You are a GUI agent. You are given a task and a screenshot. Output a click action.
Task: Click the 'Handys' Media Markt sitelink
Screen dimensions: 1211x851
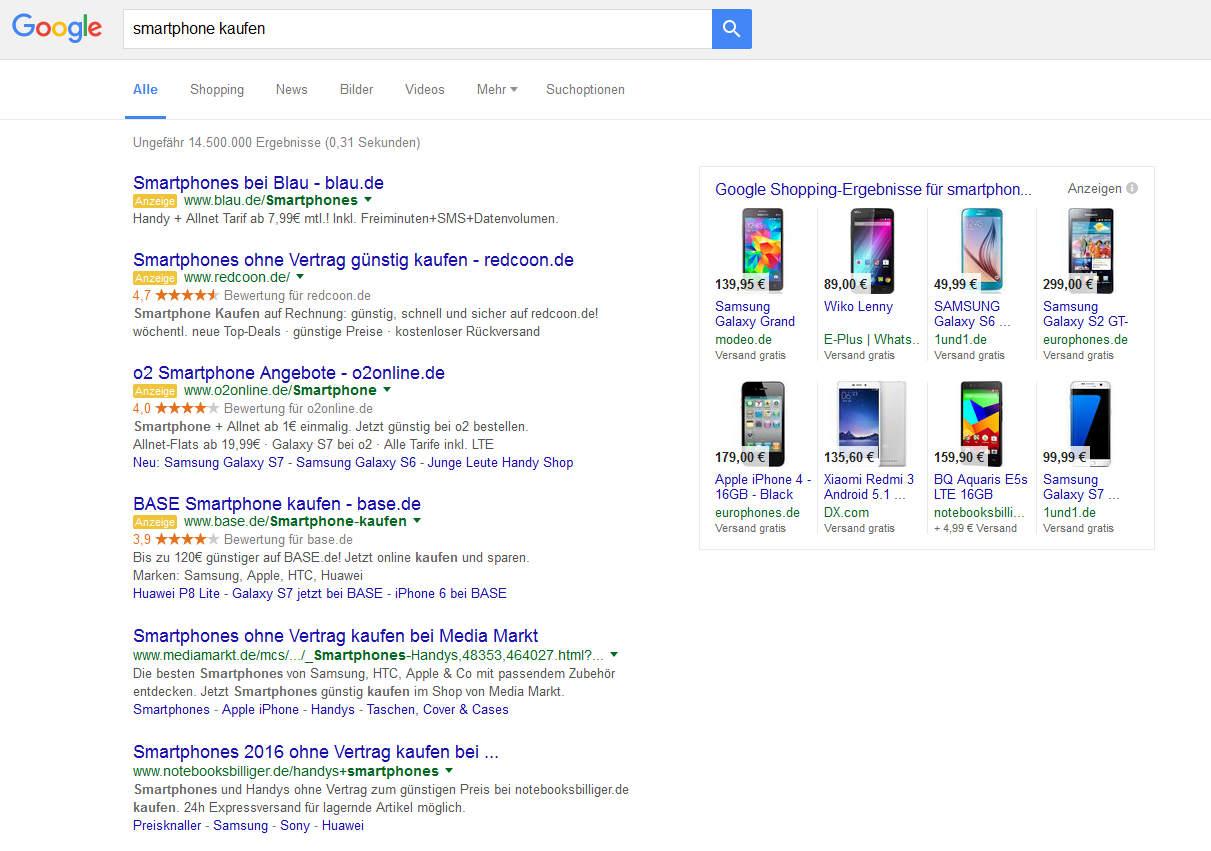click(x=333, y=709)
